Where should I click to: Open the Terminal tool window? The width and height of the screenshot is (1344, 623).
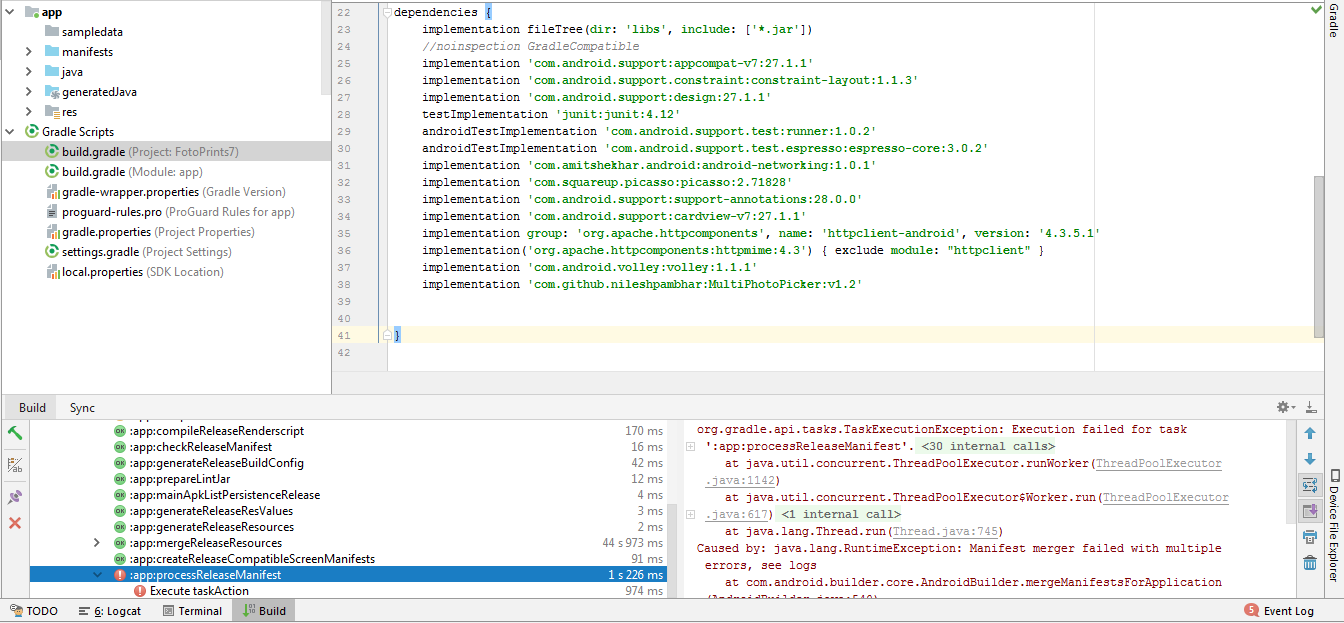coord(191,611)
